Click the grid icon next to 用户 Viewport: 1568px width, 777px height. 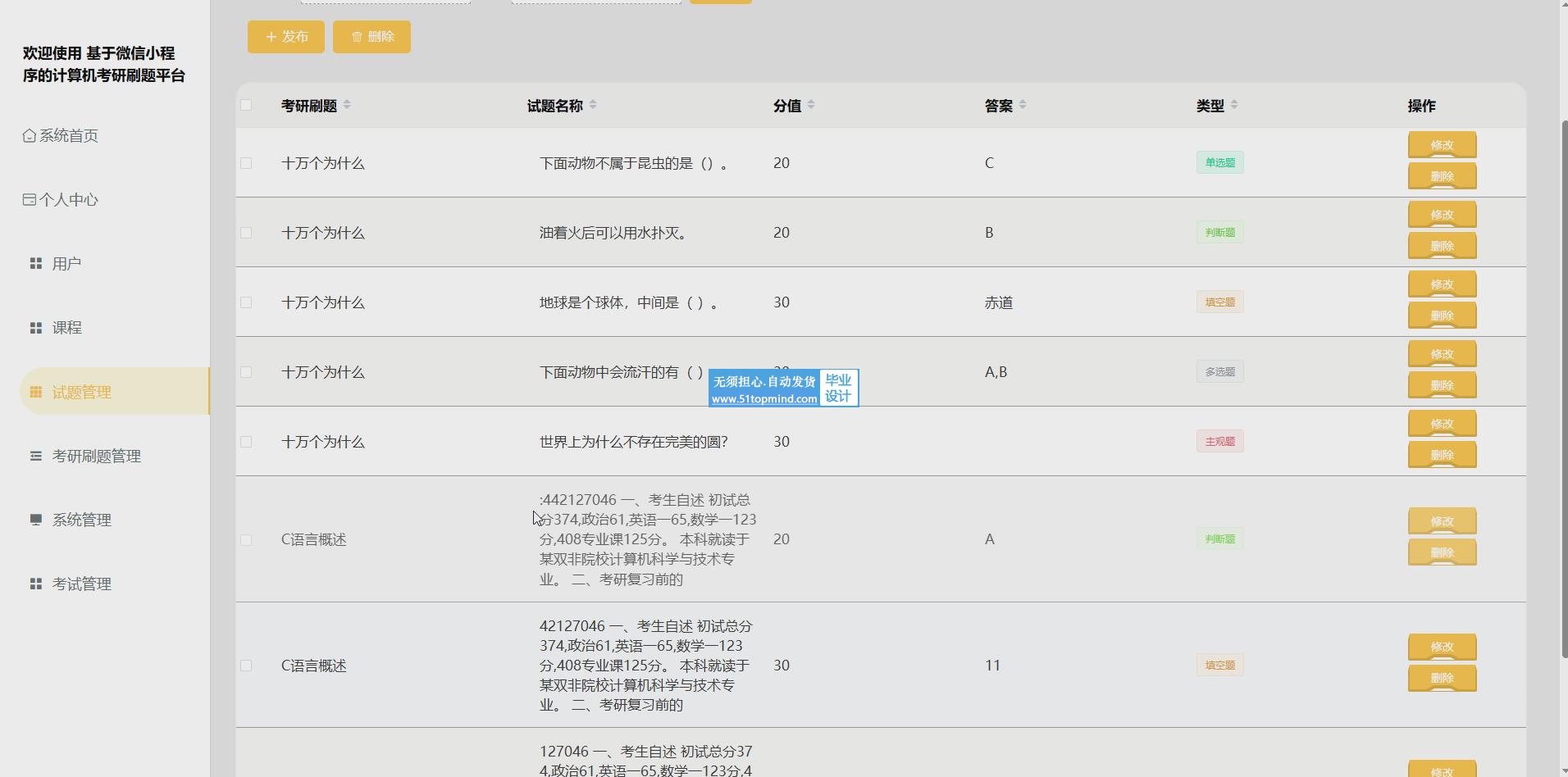pos(36,264)
